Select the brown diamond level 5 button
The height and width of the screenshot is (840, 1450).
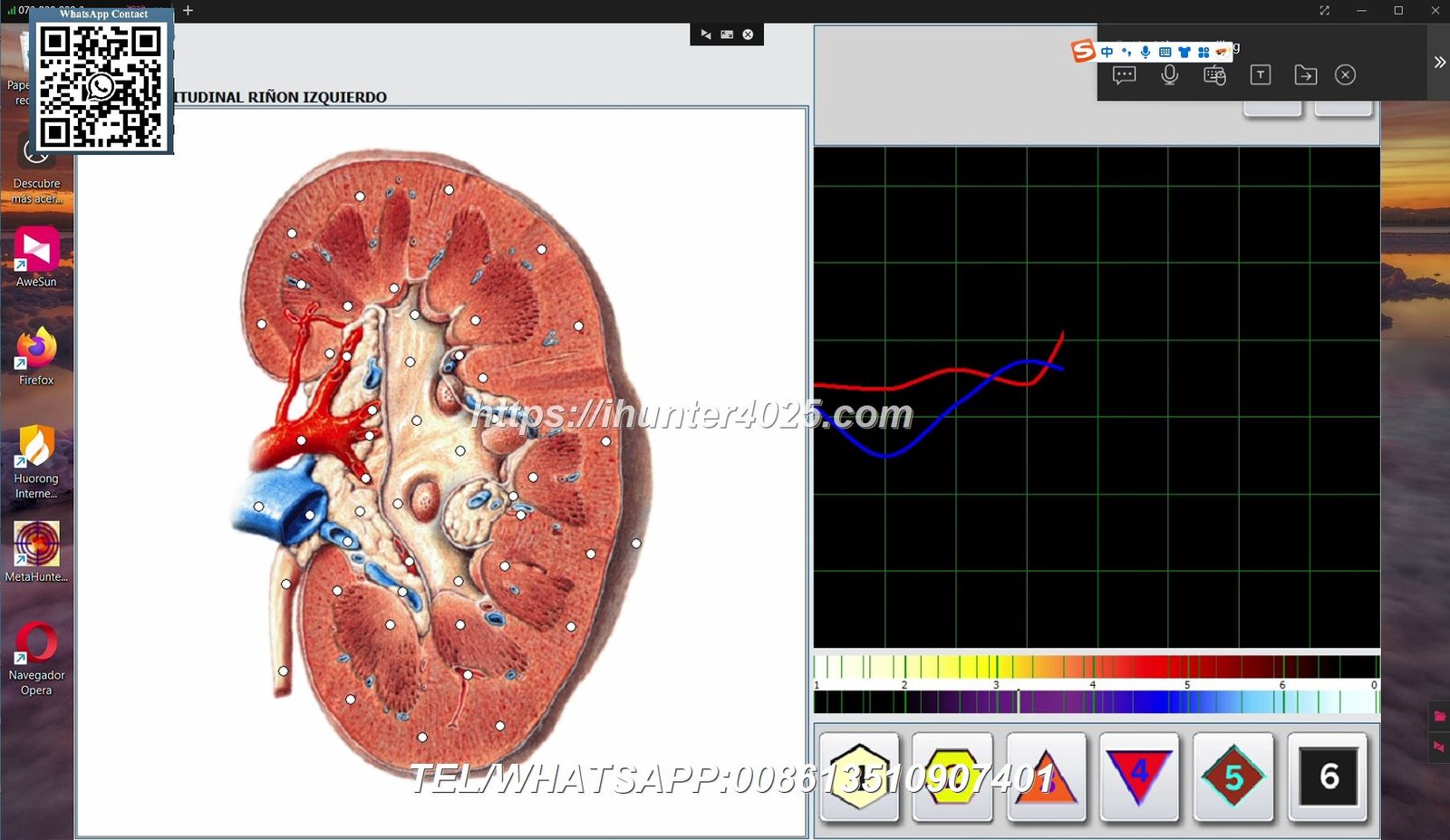(1232, 777)
